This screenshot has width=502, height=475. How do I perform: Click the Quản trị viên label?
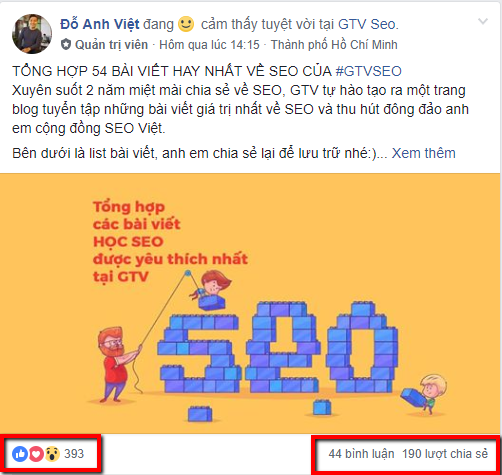(x=111, y=45)
